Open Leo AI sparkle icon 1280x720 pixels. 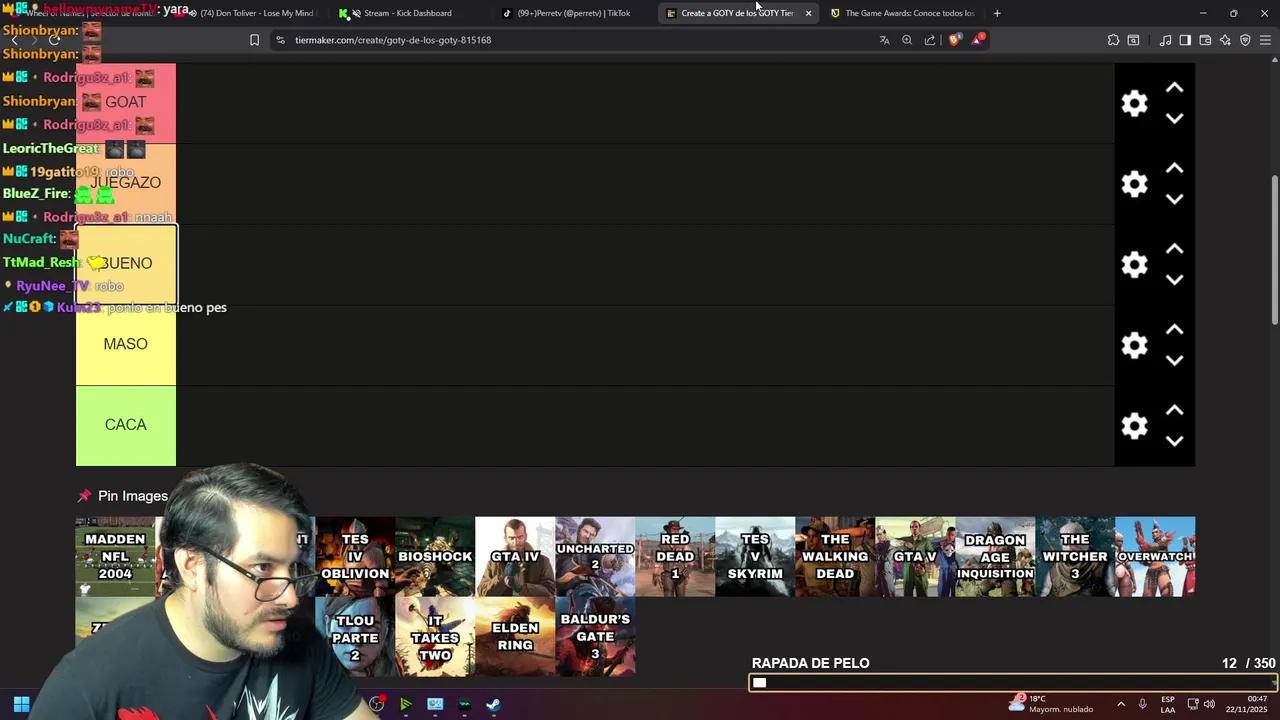[1225, 40]
